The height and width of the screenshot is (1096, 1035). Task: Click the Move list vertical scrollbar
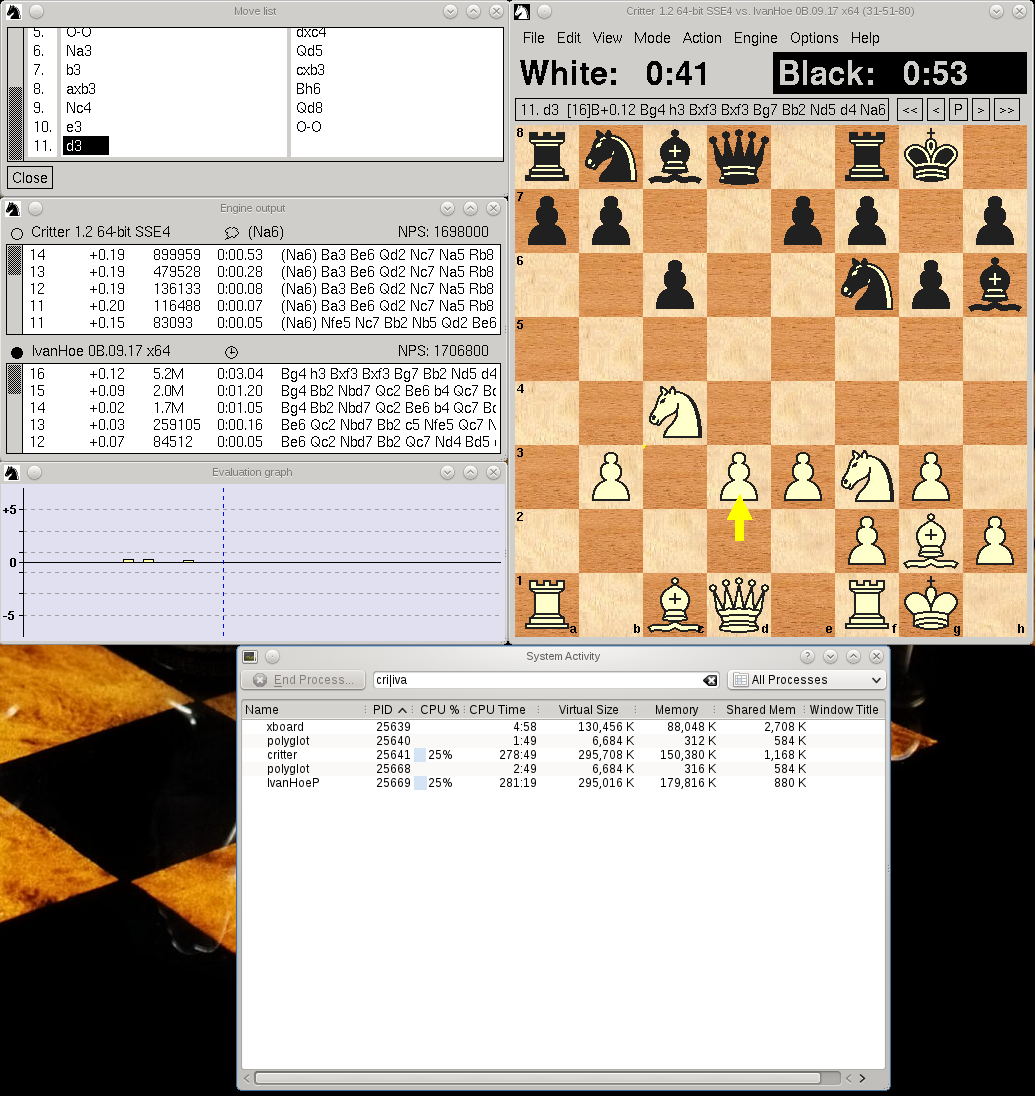click(x=15, y=94)
